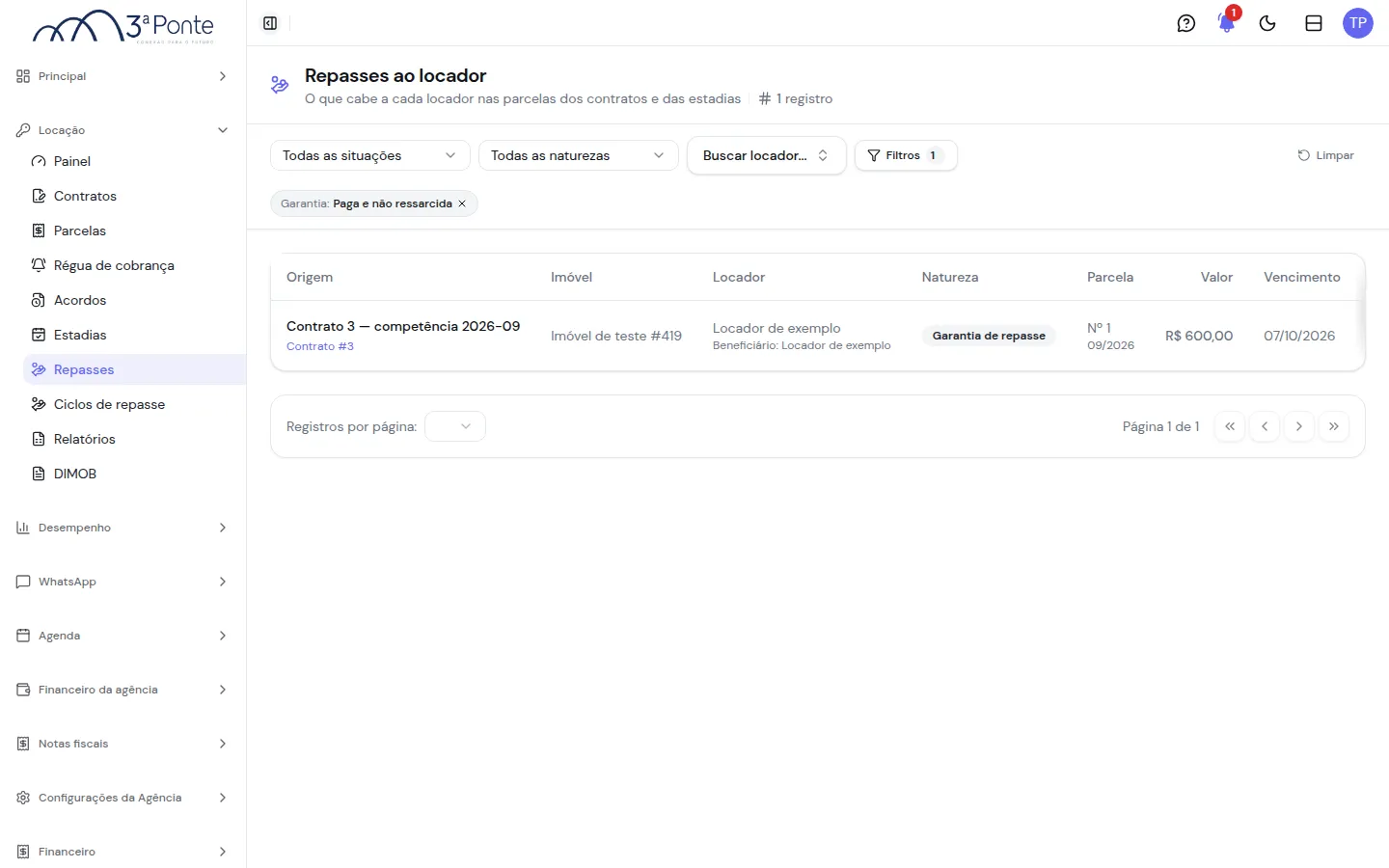The height and width of the screenshot is (868, 1389).
Task: Expand the Agenda menu section
Action: tap(123, 636)
